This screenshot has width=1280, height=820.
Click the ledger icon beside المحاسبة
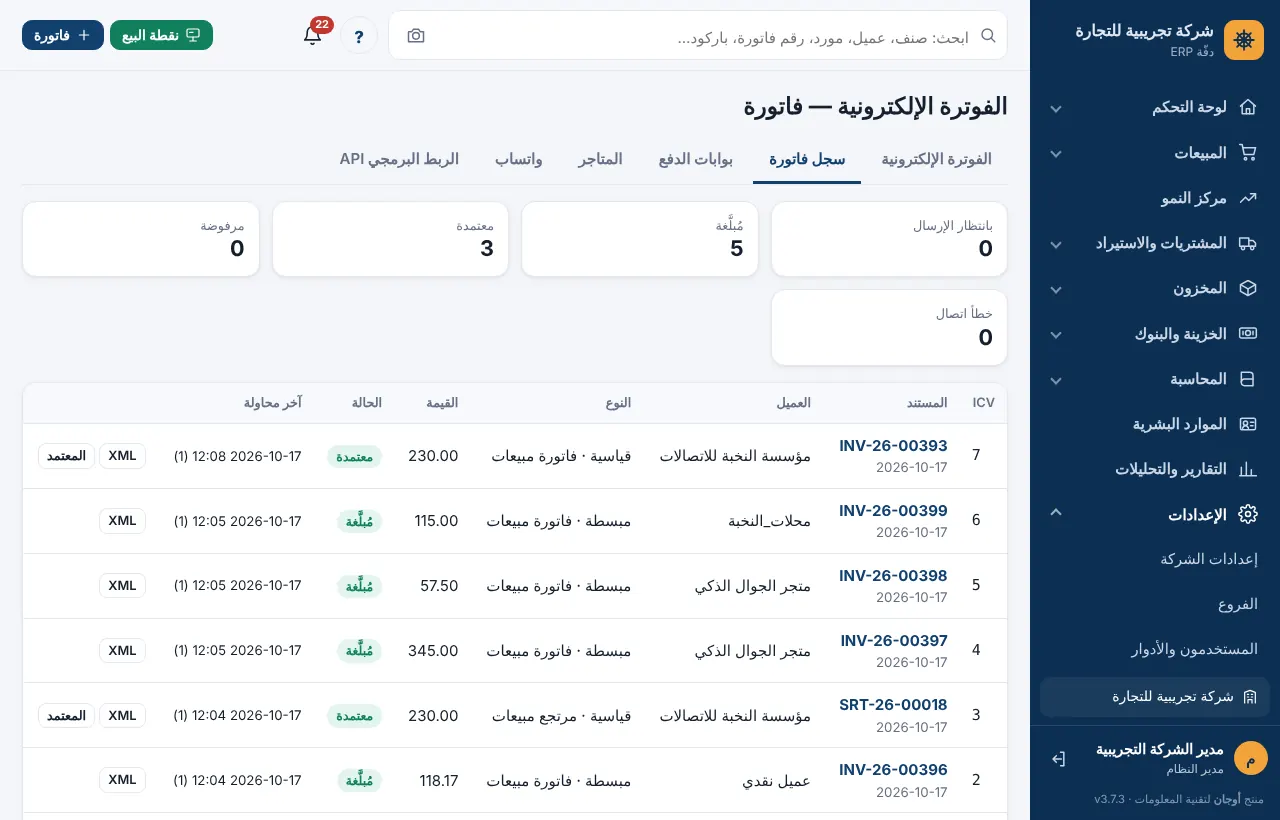[x=1247, y=379]
